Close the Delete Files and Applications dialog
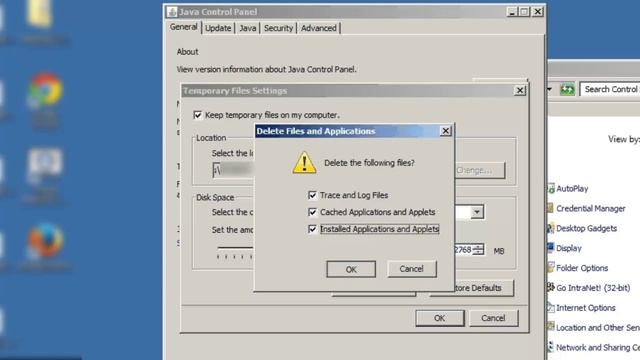 click(x=445, y=131)
